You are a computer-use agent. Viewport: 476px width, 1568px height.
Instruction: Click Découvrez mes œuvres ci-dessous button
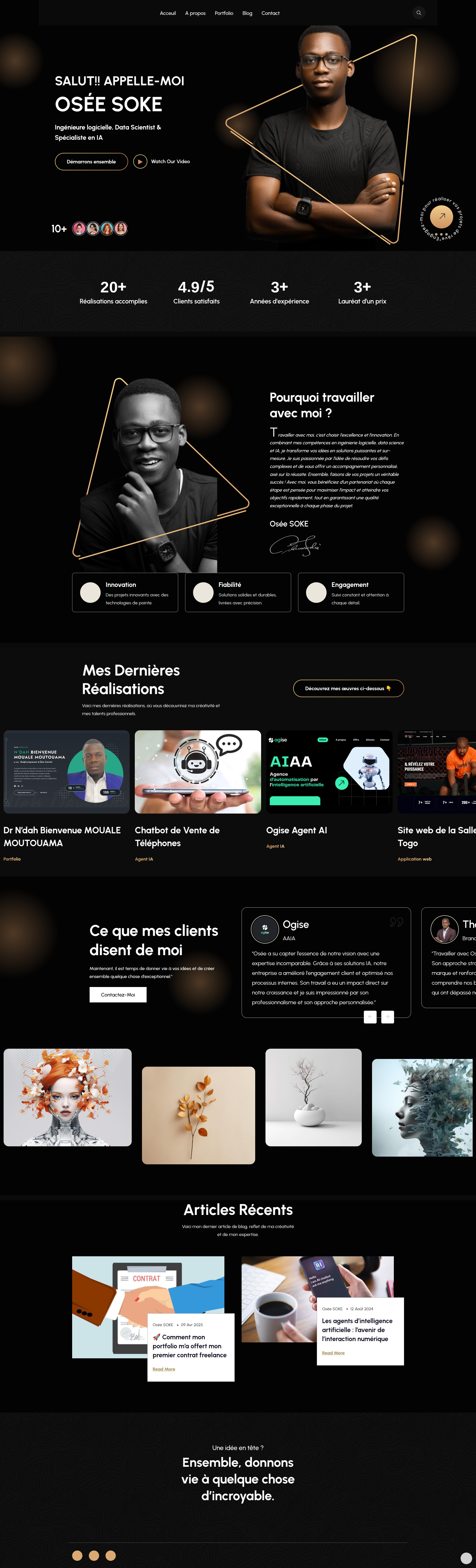348,688
